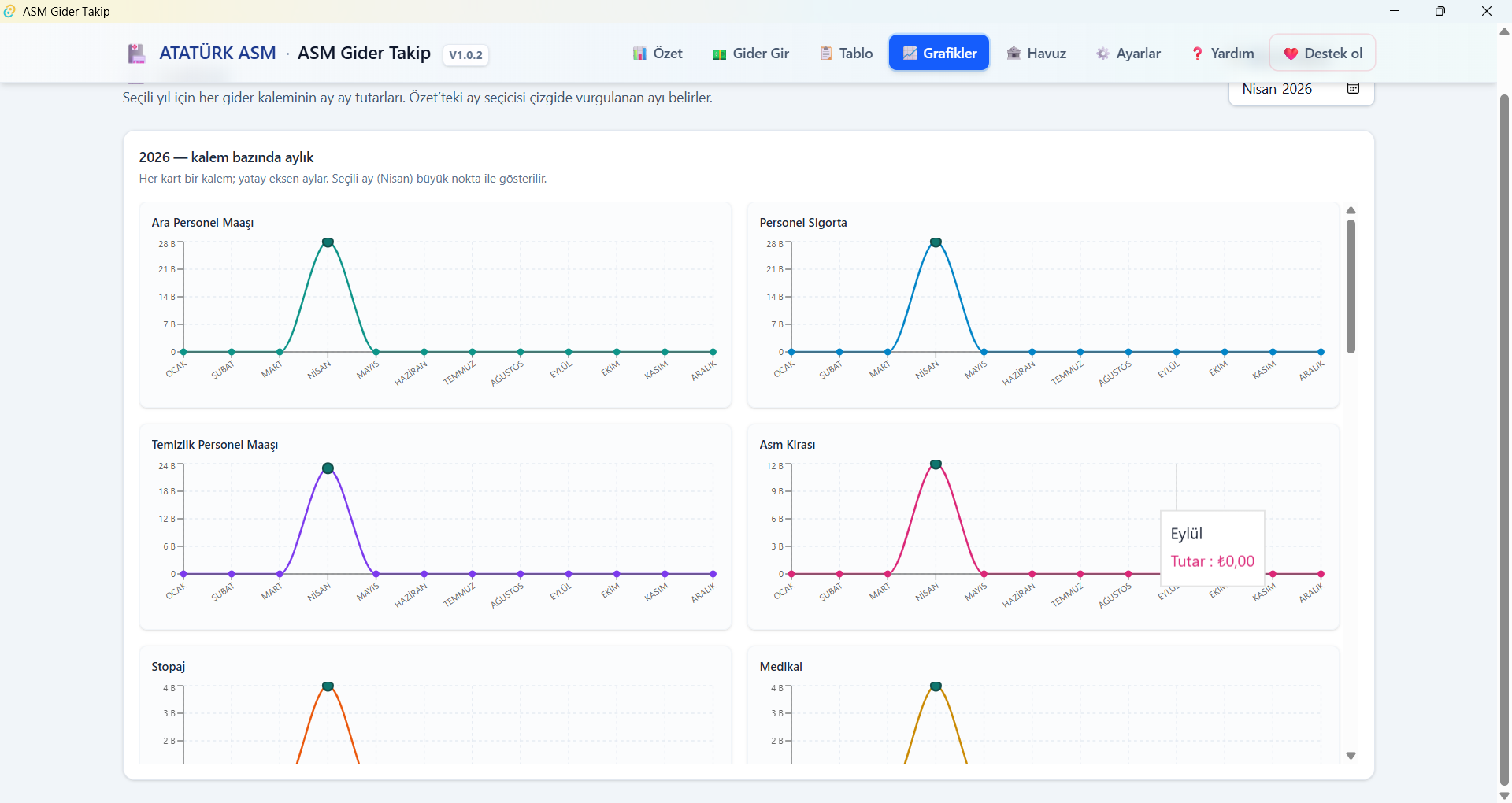Click the Ekim data point in Ara Personel Maaşı chart
Screen dimensions: 1512x803
[617, 352]
